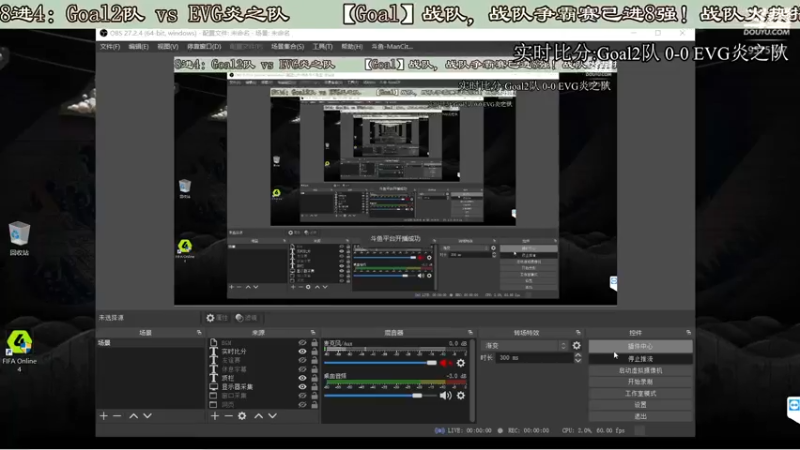Click the OBS logo in title bar
Viewport: 800px width, 450px height.
[104, 33]
